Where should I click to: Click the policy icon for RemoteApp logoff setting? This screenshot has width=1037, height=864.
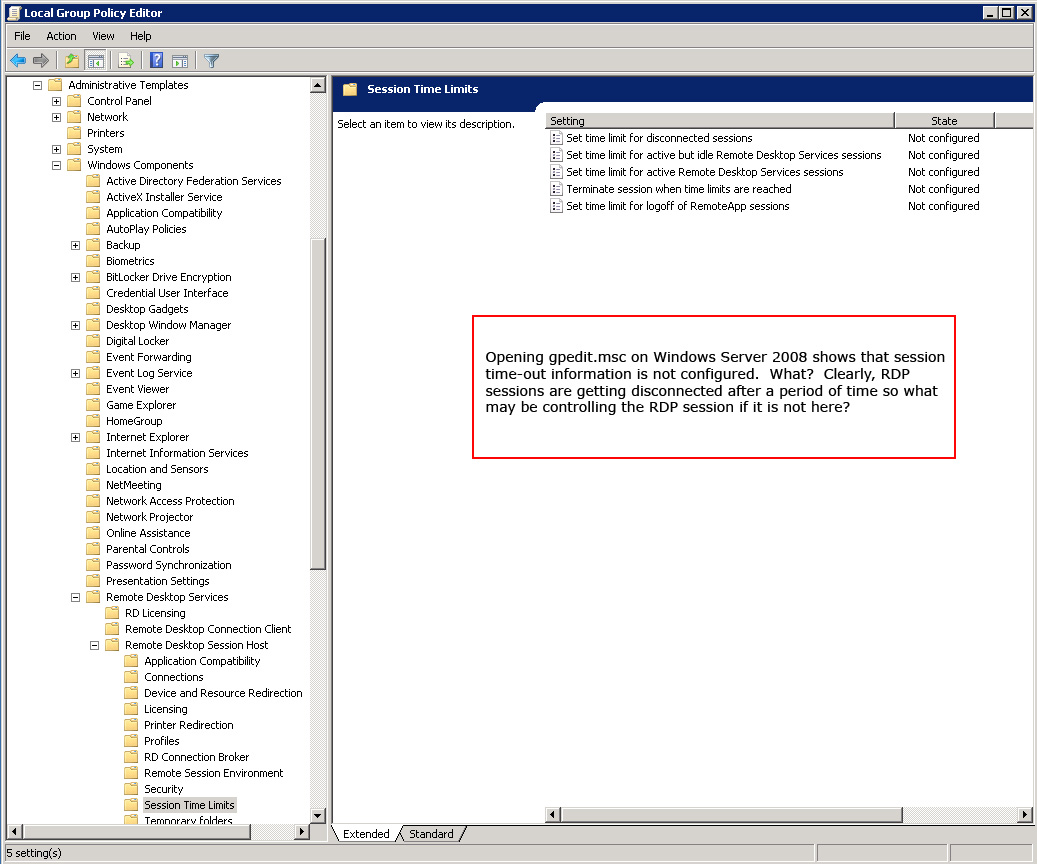[x=556, y=206]
